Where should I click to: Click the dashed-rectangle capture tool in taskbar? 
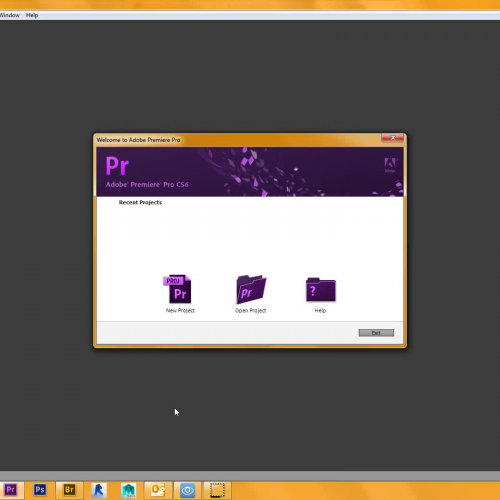coord(217,490)
